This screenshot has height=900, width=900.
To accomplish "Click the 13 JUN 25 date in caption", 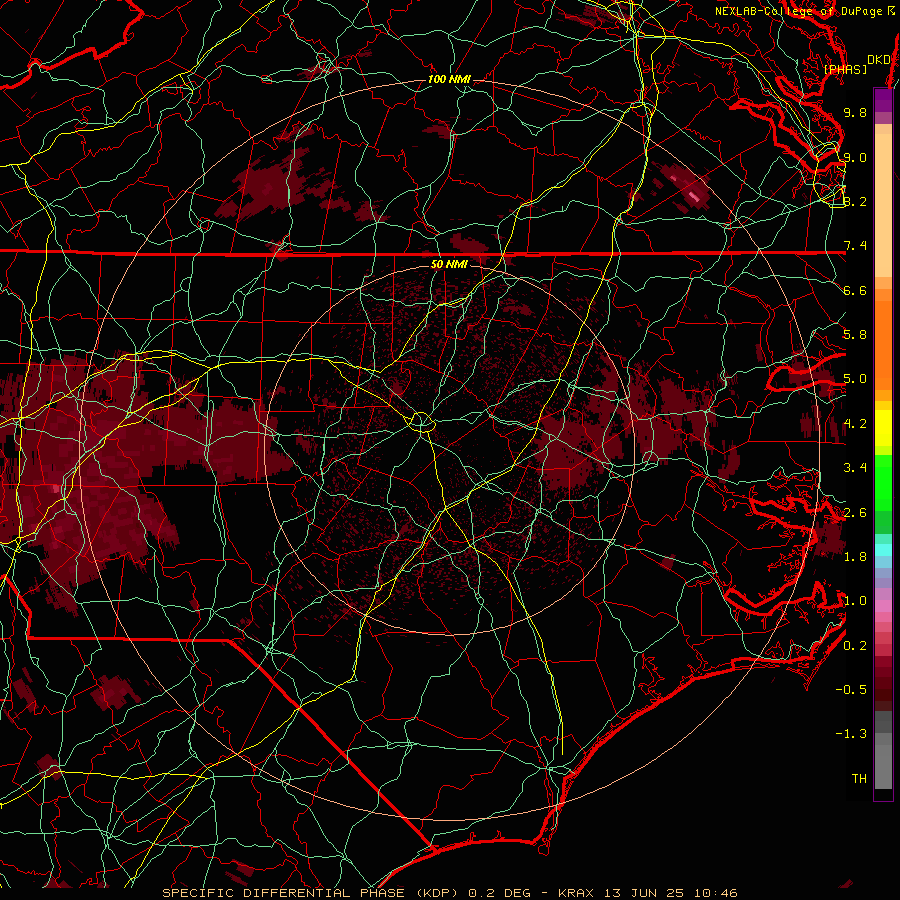I will click(x=644, y=893).
